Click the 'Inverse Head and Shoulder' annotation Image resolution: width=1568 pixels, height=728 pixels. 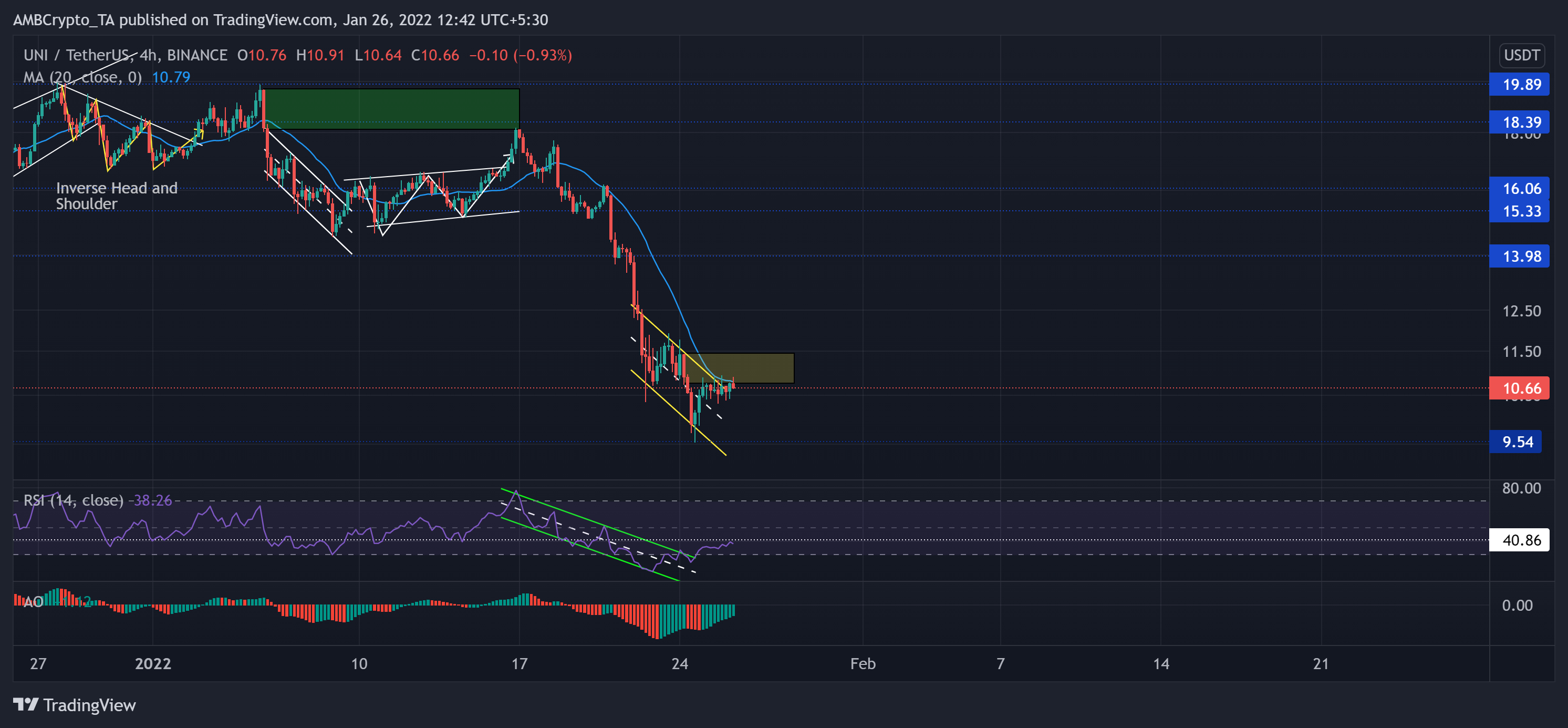(x=116, y=196)
